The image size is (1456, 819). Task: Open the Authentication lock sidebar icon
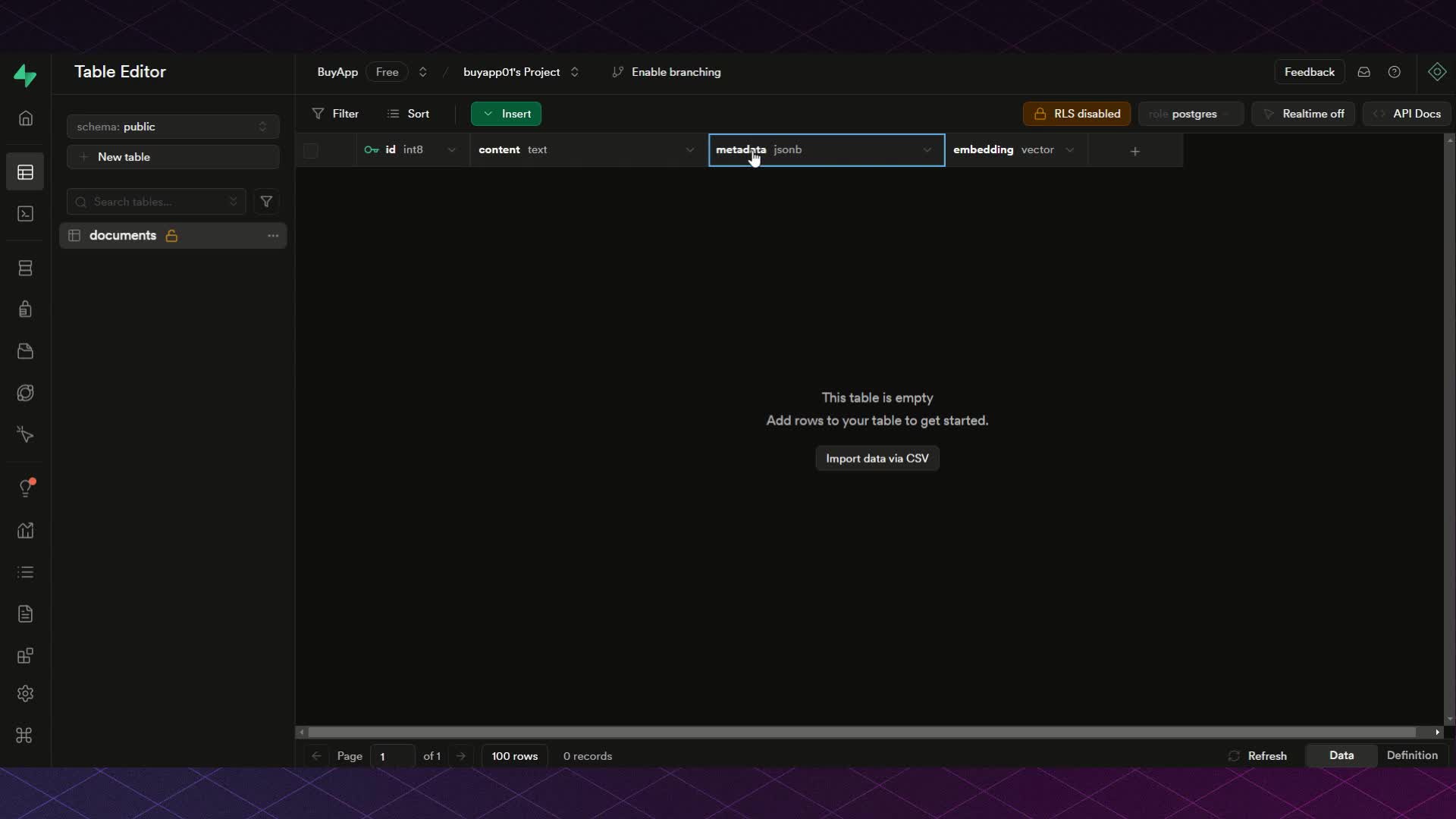25,309
